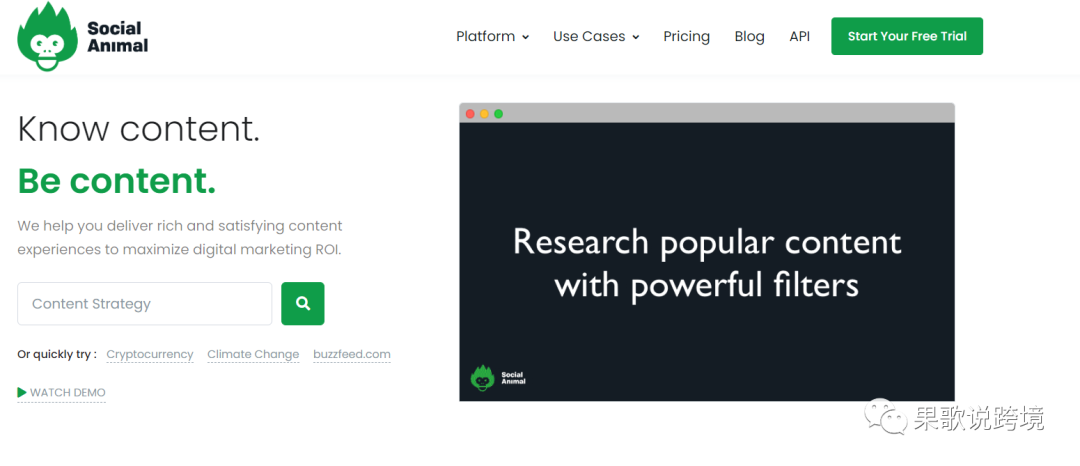The image size is (1080, 466).
Task: Click the "Or quickly try :" label
Action: point(57,354)
